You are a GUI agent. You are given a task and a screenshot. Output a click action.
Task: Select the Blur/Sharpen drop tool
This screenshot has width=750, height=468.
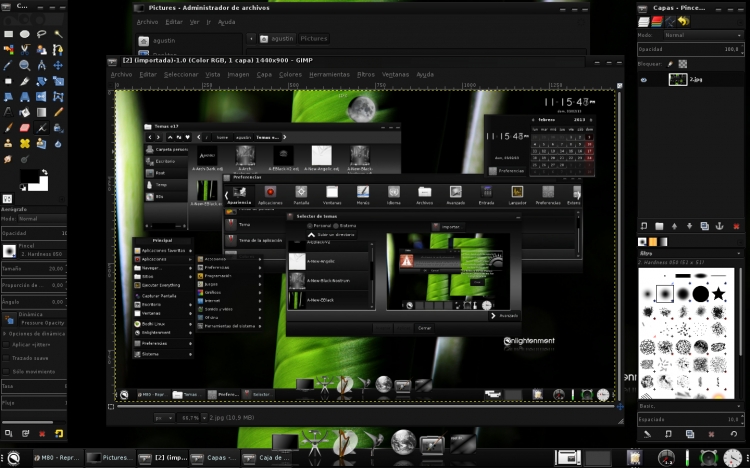click(x=58, y=143)
